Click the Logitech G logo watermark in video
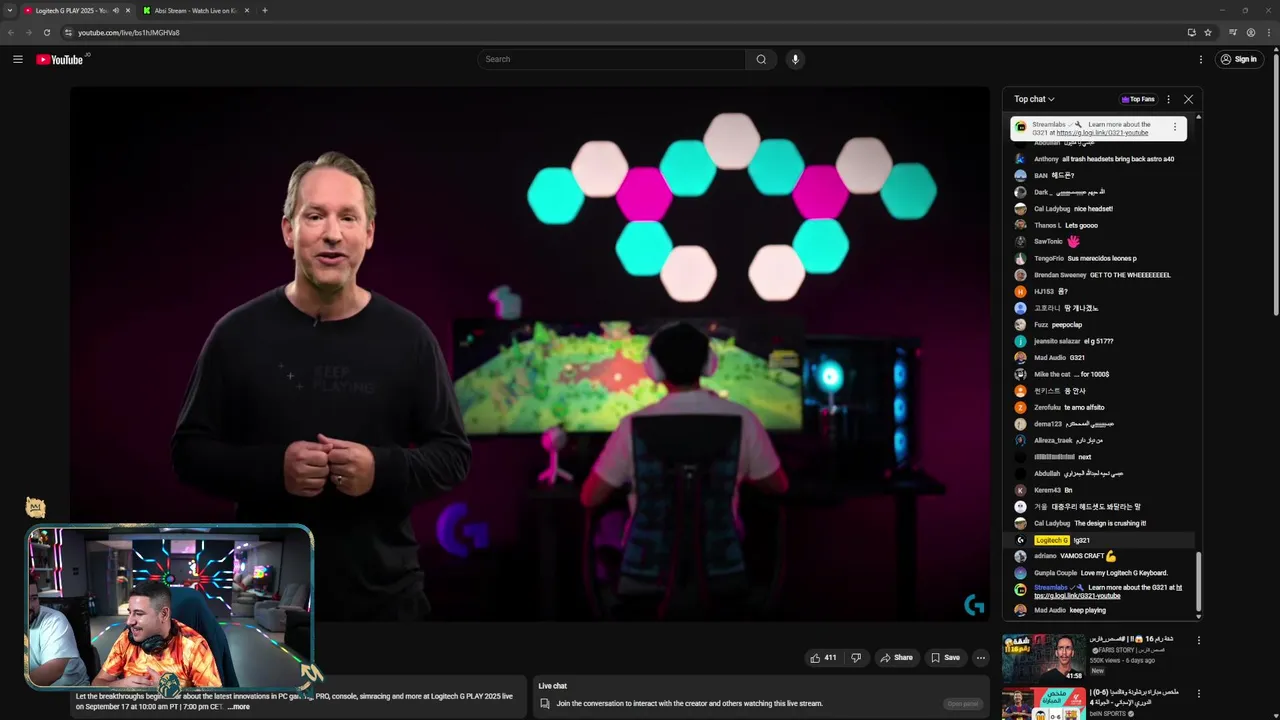The width and height of the screenshot is (1280, 720). (x=974, y=605)
